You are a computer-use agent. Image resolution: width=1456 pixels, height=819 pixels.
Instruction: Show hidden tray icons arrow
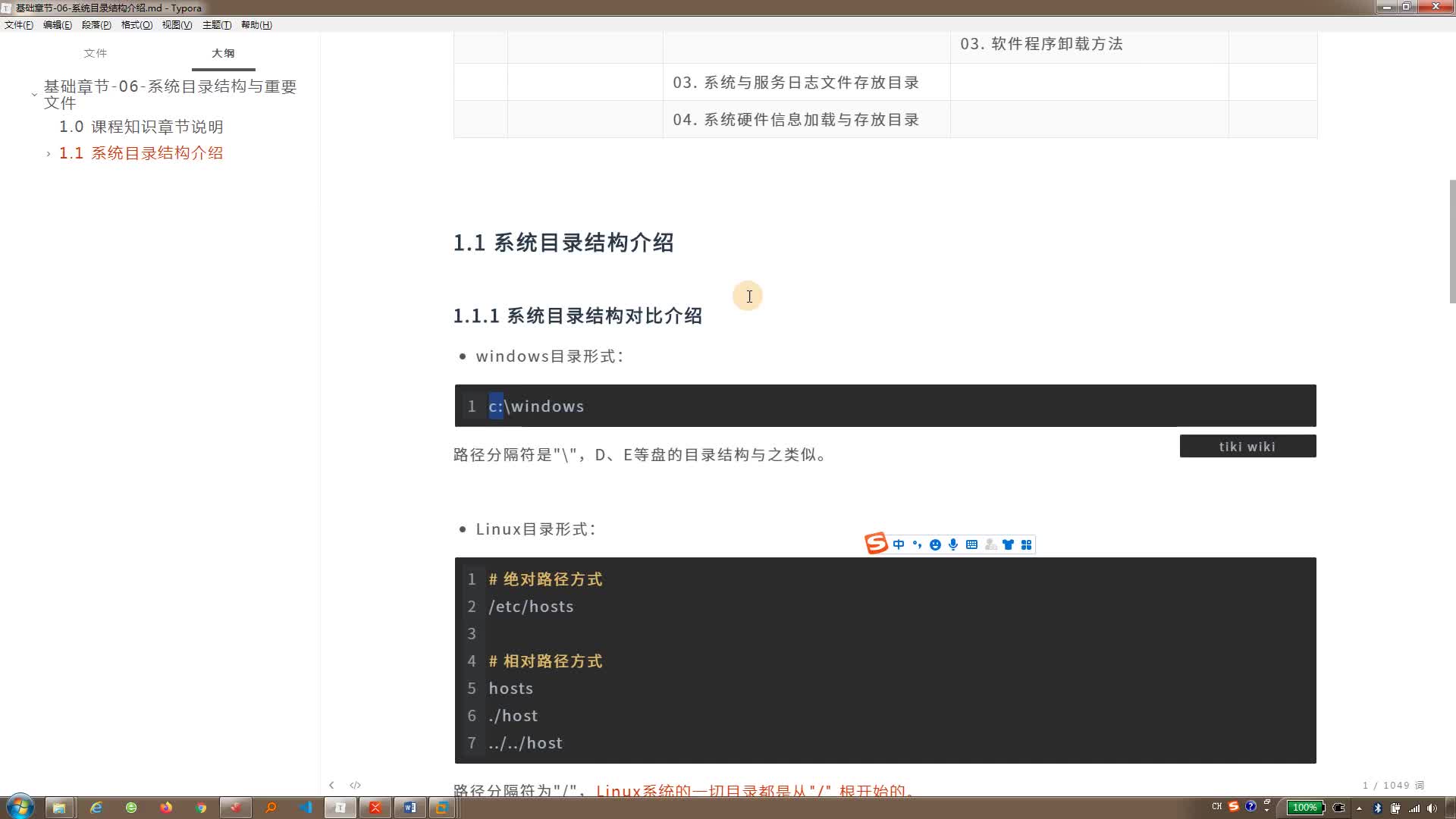click(x=1359, y=808)
